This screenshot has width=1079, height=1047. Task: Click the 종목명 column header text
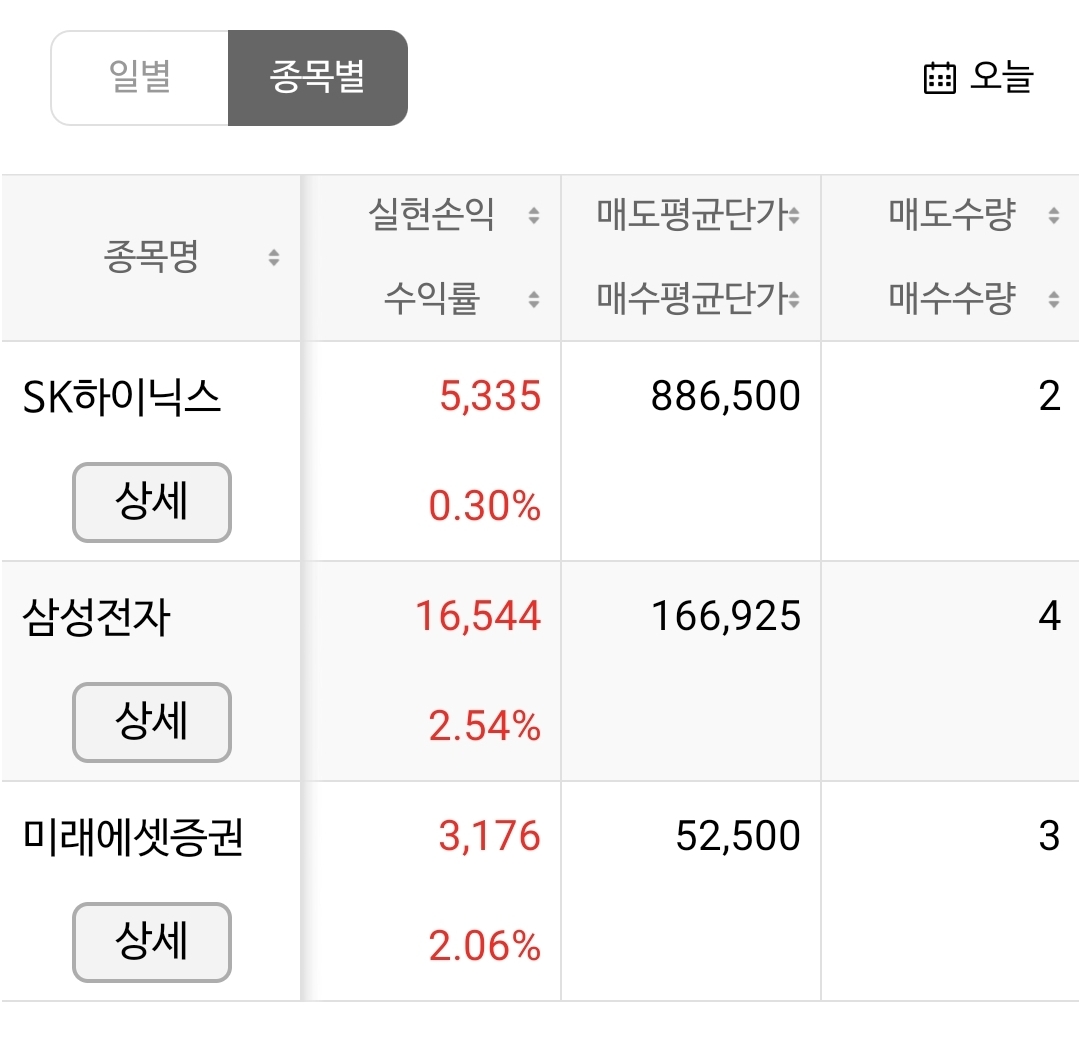pyautogui.click(x=151, y=257)
